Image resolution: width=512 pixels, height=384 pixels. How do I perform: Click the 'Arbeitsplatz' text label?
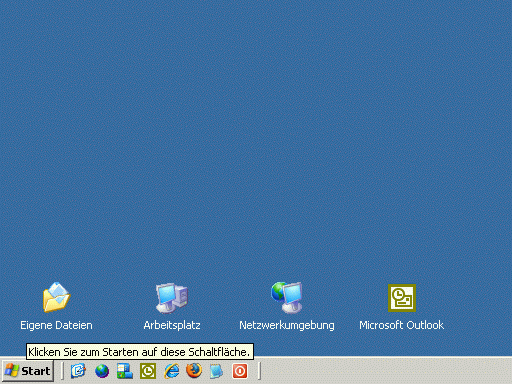click(172, 325)
